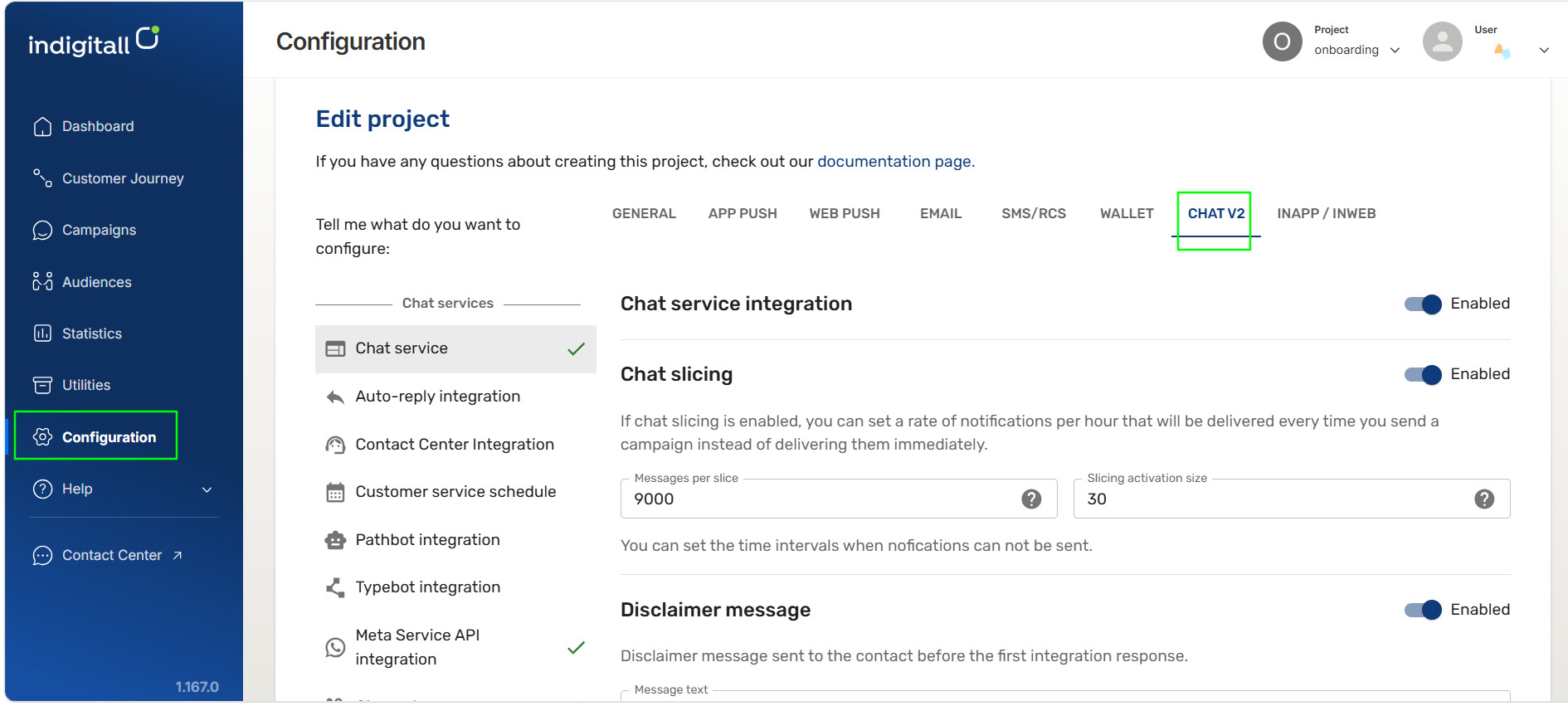Click the Messages per slice field
This screenshot has width=1568, height=706.
click(x=839, y=499)
